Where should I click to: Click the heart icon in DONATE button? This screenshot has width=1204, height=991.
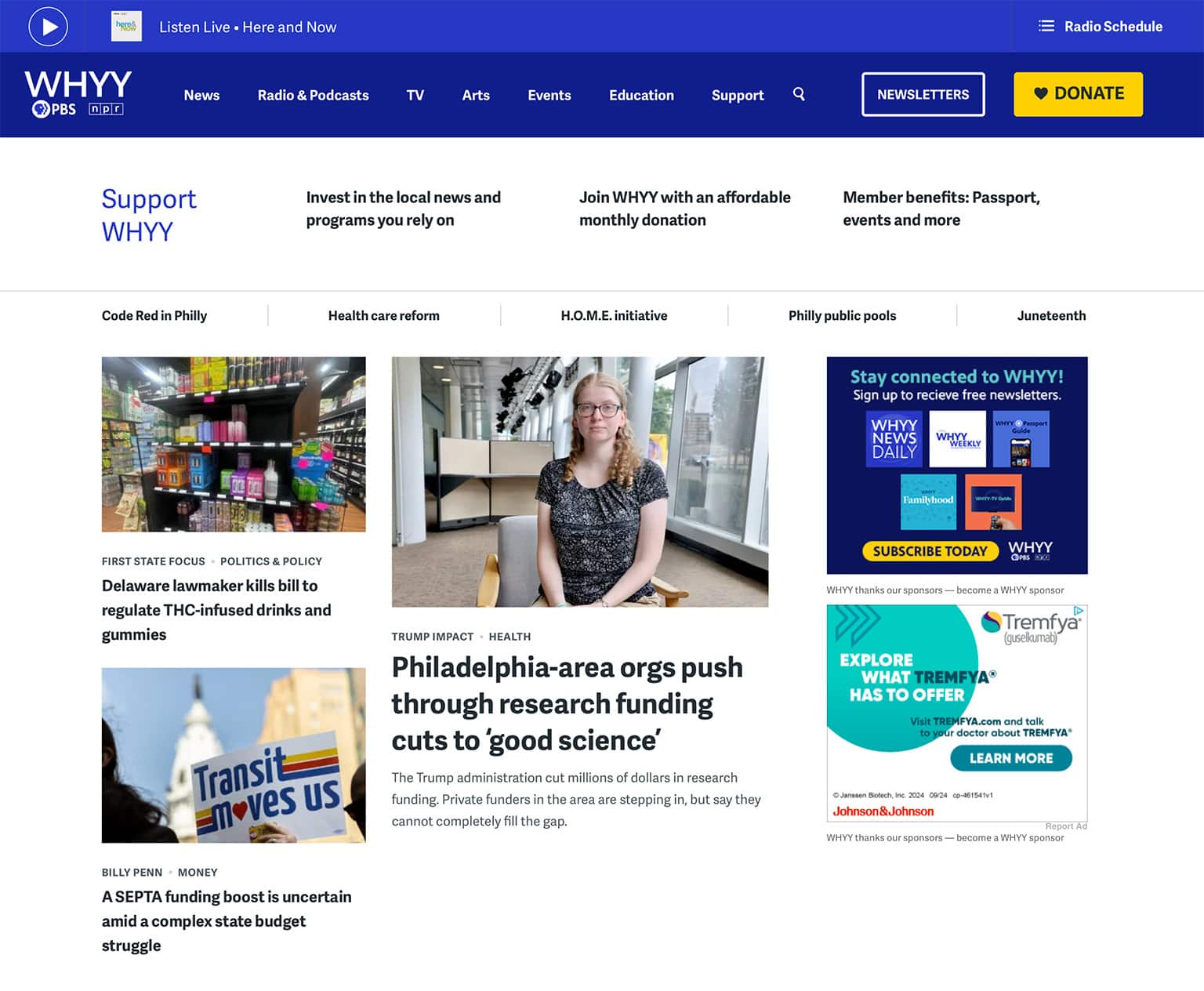[x=1041, y=94]
